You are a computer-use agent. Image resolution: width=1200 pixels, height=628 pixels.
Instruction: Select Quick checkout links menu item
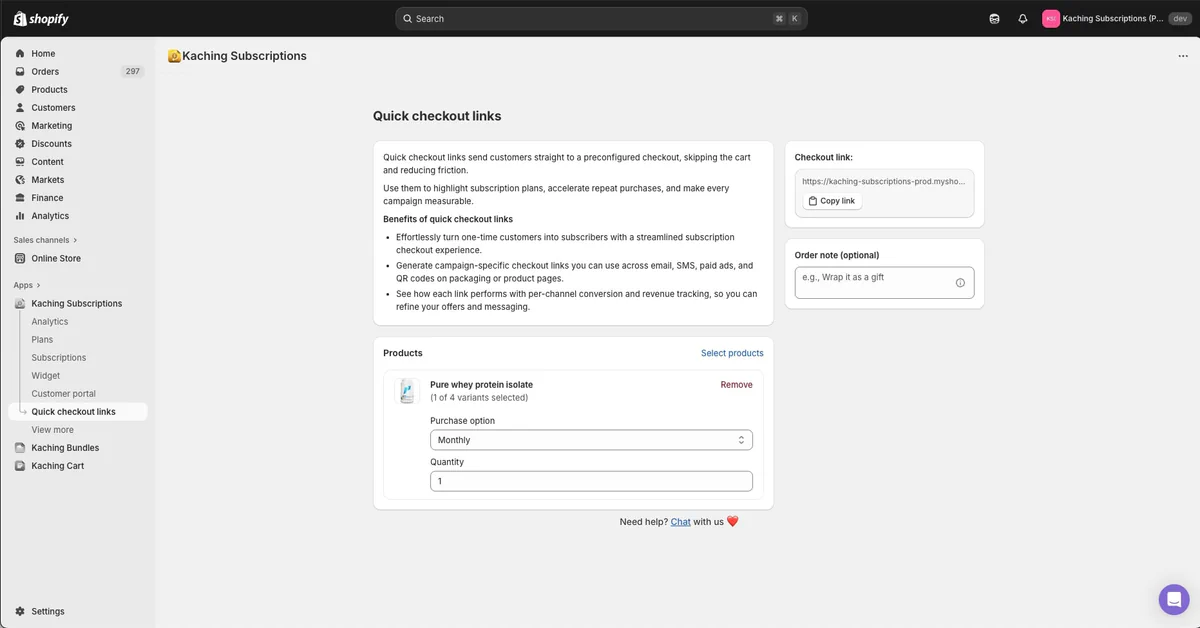coord(77,412)
